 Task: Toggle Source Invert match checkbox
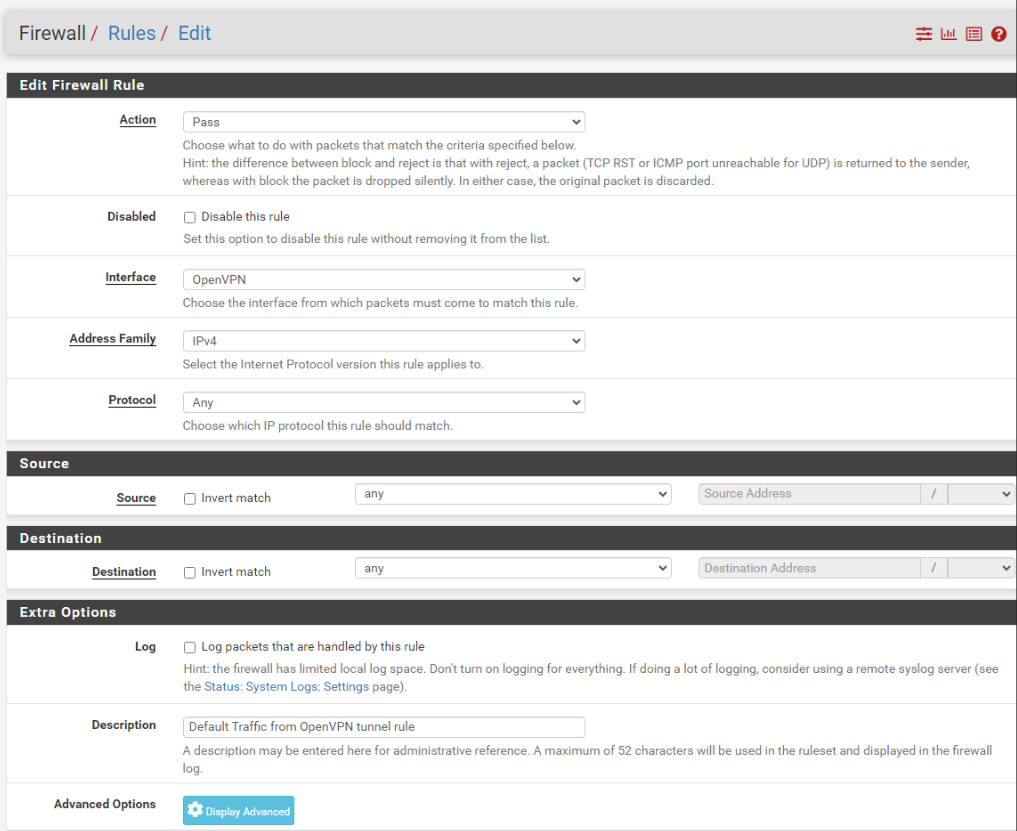pyautogui.click(x=189, y=499)
